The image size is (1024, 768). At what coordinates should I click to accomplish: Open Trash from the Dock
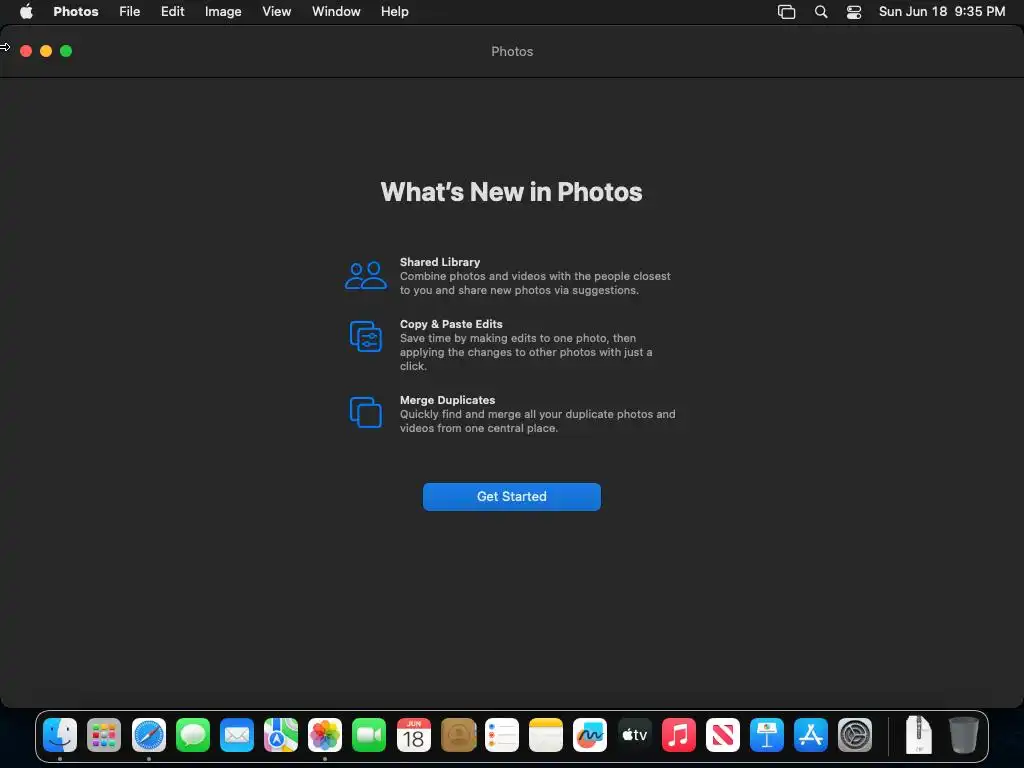click(963, 735)
